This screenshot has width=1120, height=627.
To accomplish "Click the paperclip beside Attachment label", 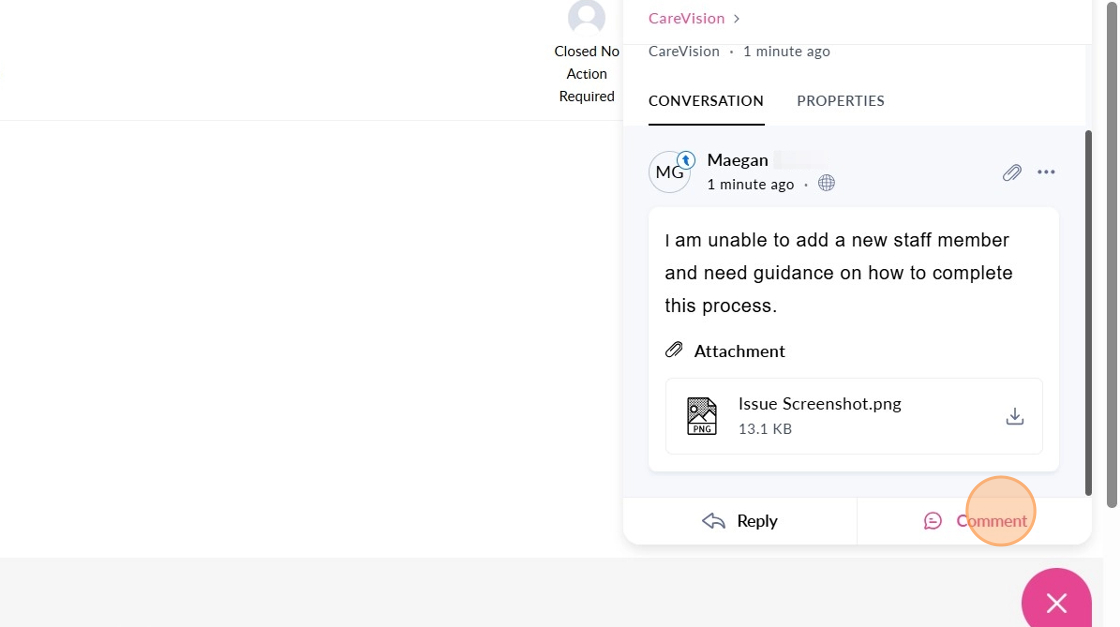I will click(x=674, y=350).
